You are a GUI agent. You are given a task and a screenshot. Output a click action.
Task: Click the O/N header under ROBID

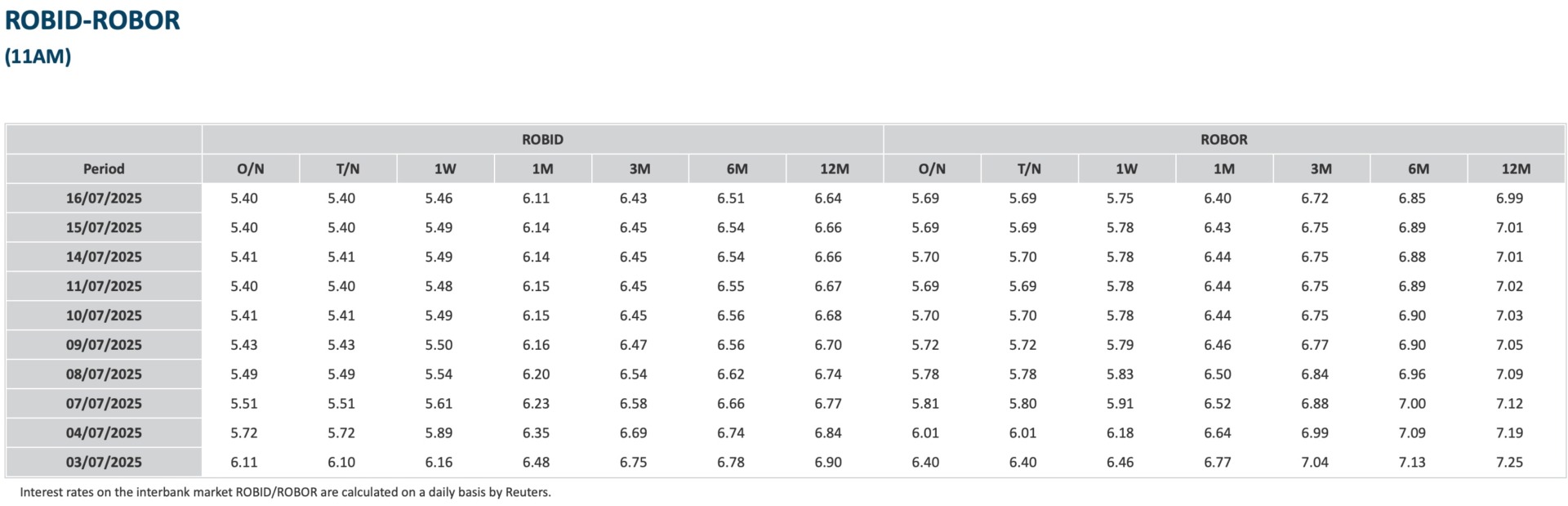250,169
